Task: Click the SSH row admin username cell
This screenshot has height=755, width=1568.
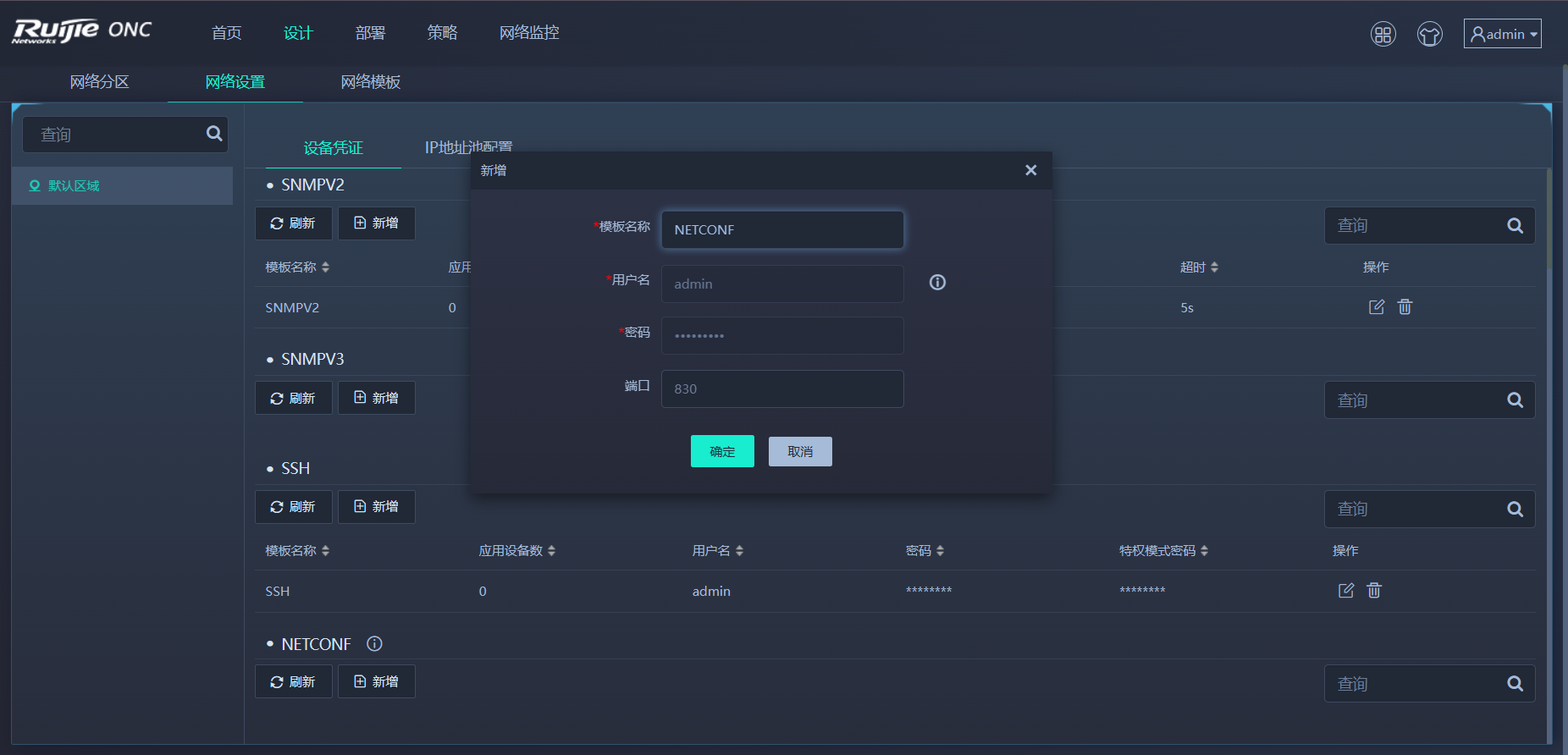Action: 711,592
